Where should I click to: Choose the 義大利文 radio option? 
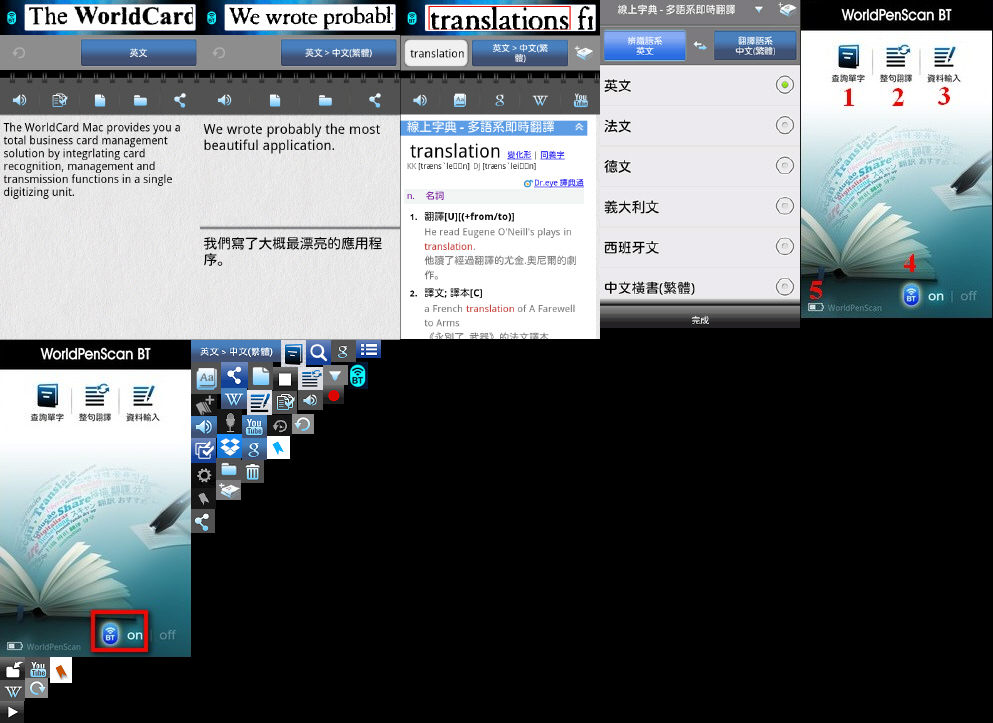[785, 207]
